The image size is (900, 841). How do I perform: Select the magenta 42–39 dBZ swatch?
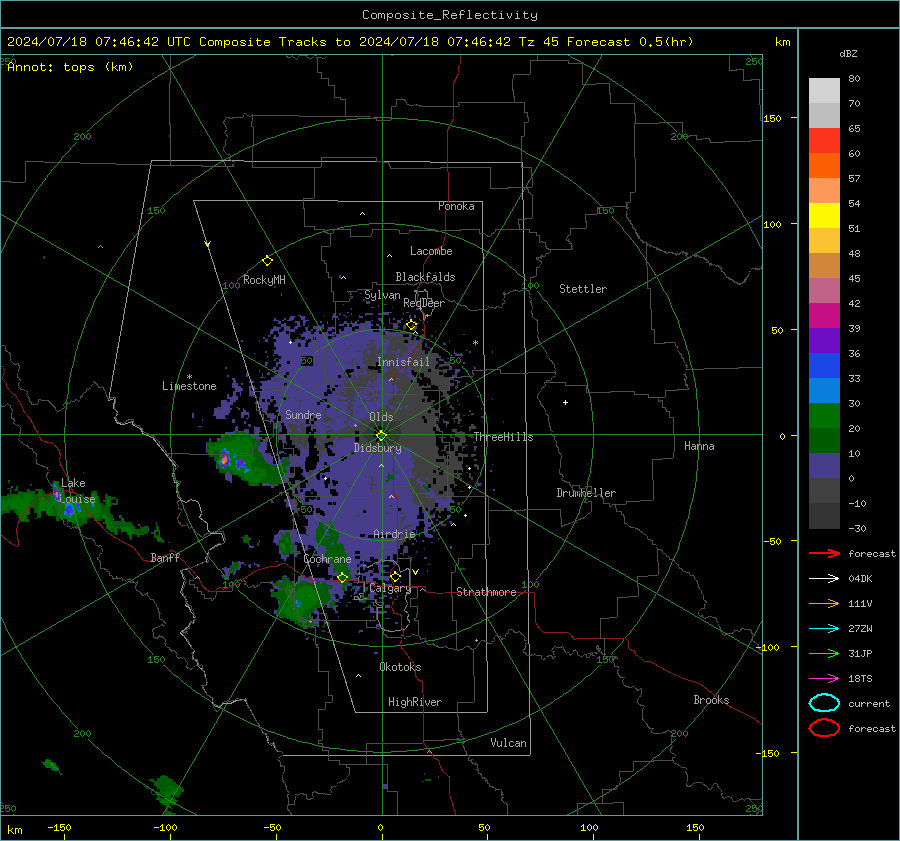824,316
